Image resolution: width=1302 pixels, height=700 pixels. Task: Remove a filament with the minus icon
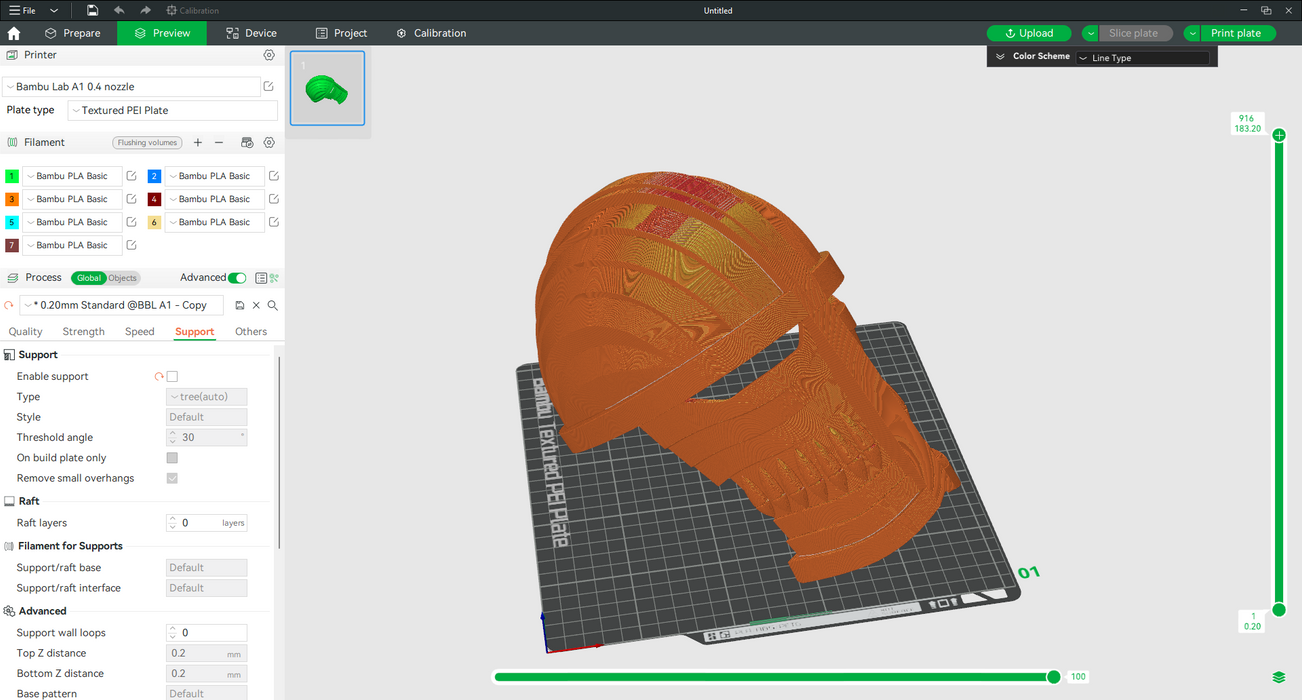pos(219,143)
